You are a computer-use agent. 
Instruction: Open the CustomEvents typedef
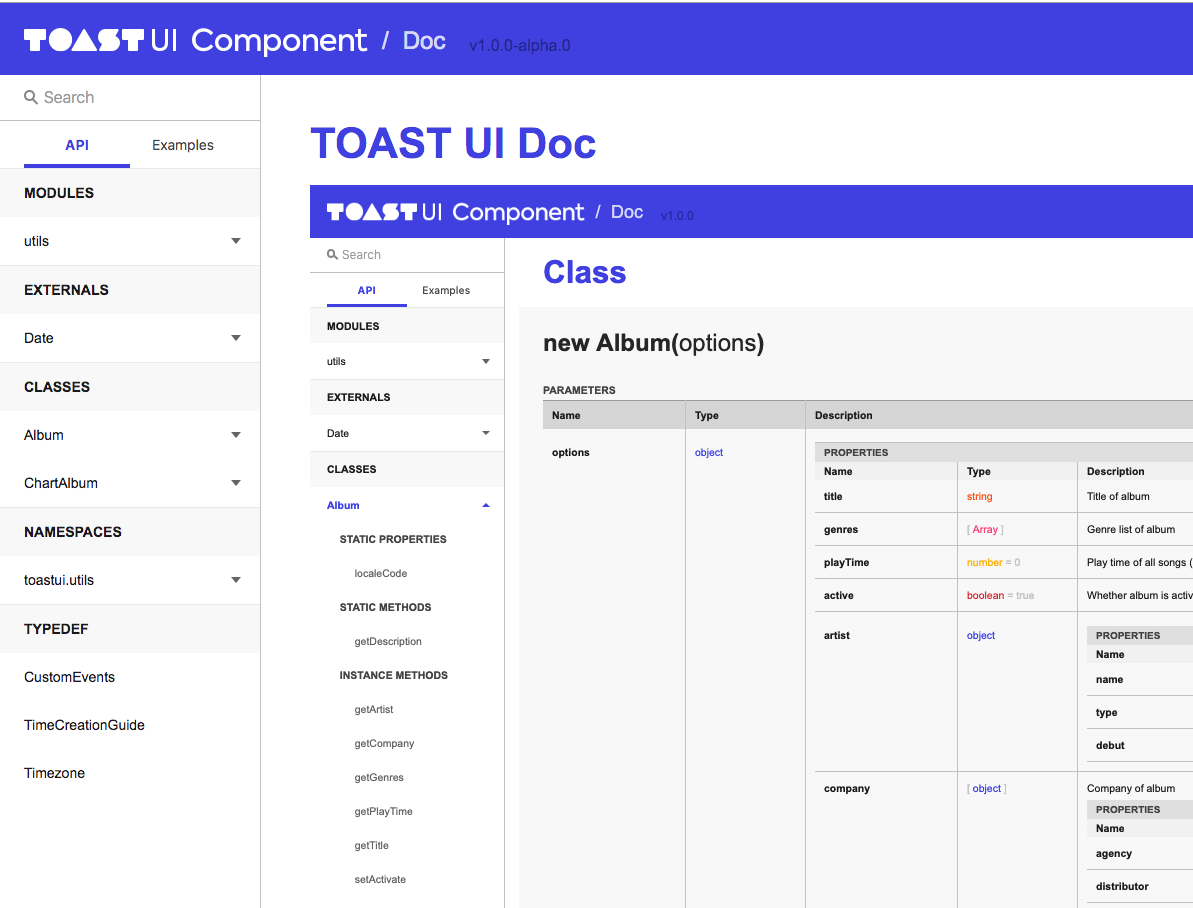tap(69, 677)
